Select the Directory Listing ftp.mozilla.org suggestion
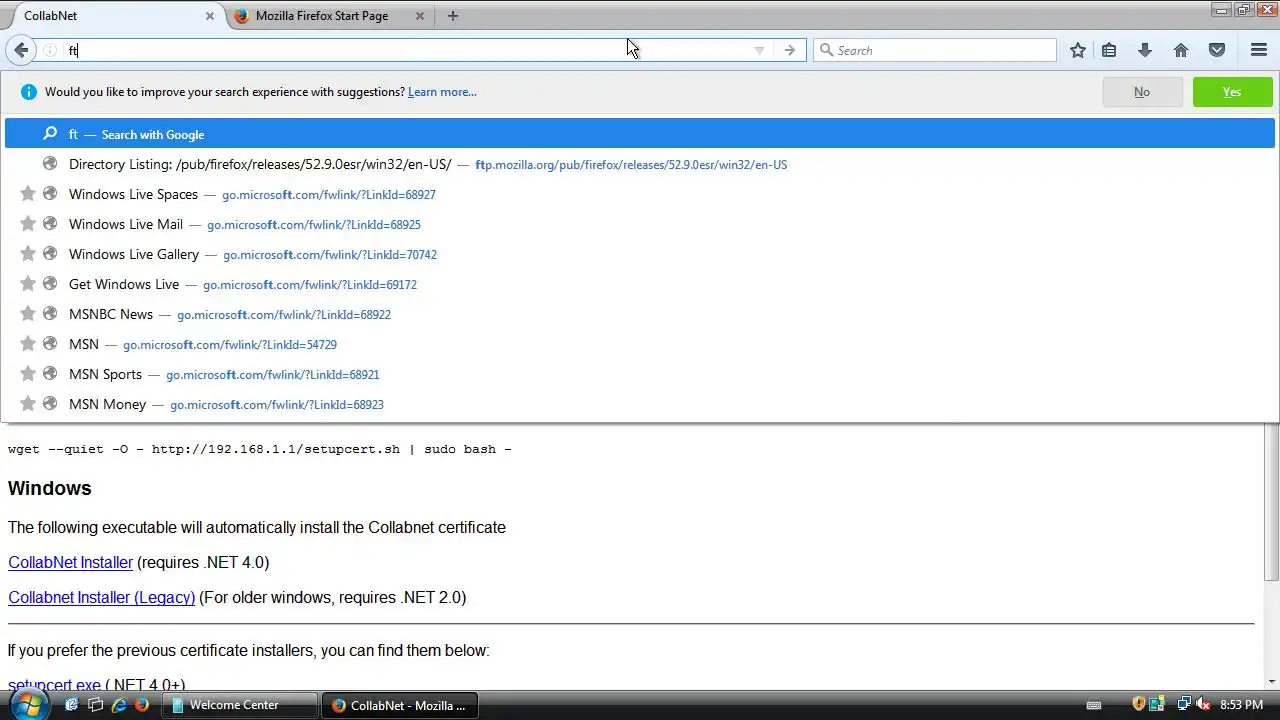 click(x=640, y=164)
